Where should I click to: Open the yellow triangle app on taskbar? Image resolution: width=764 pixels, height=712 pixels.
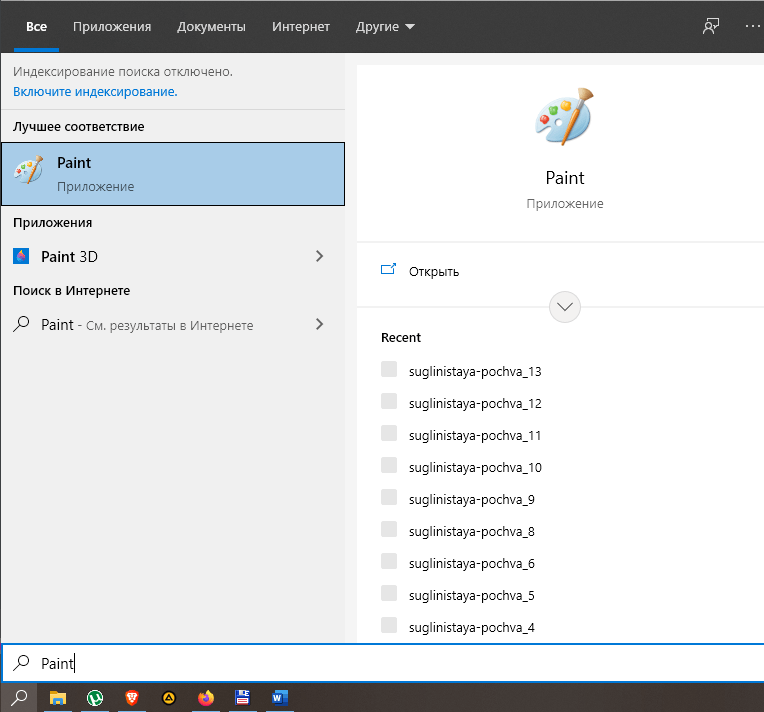[x=169, y=698]
